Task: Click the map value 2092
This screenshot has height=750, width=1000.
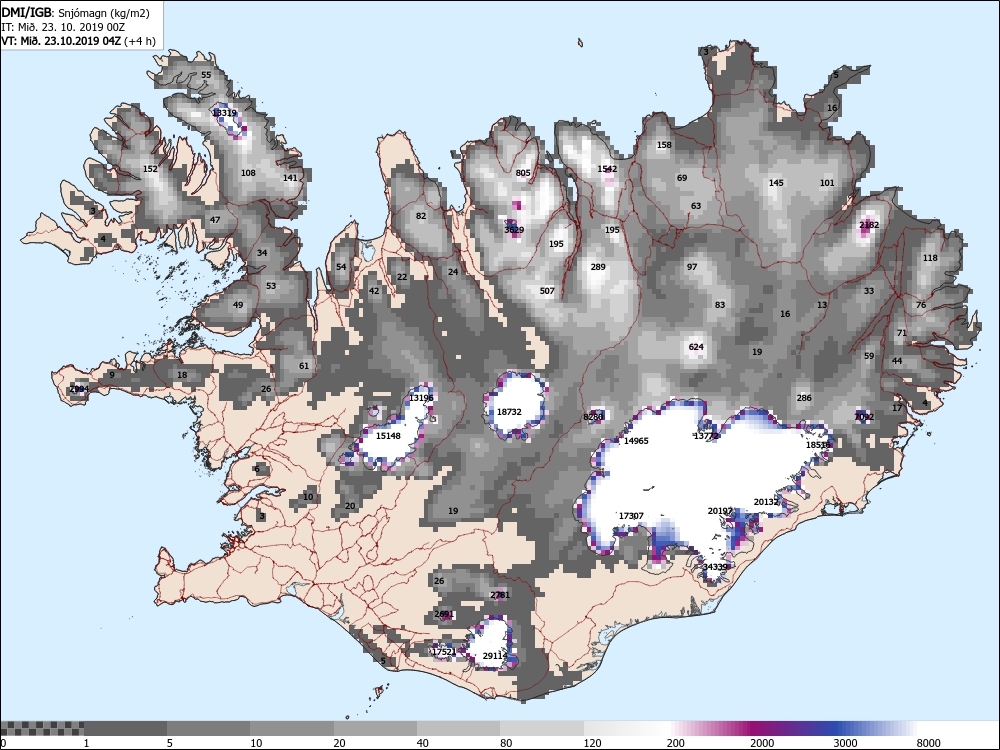Action: tap(864, 417)
